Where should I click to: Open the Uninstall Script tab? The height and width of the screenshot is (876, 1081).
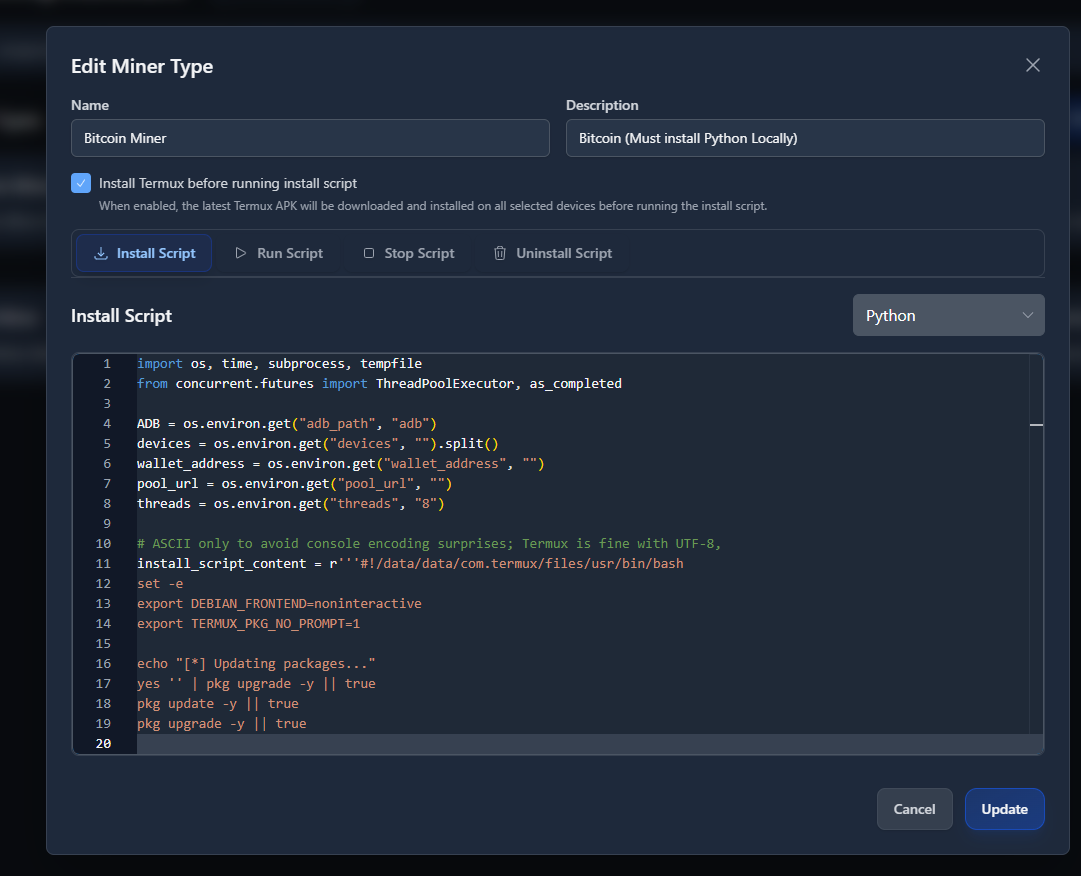click(553, 254)
